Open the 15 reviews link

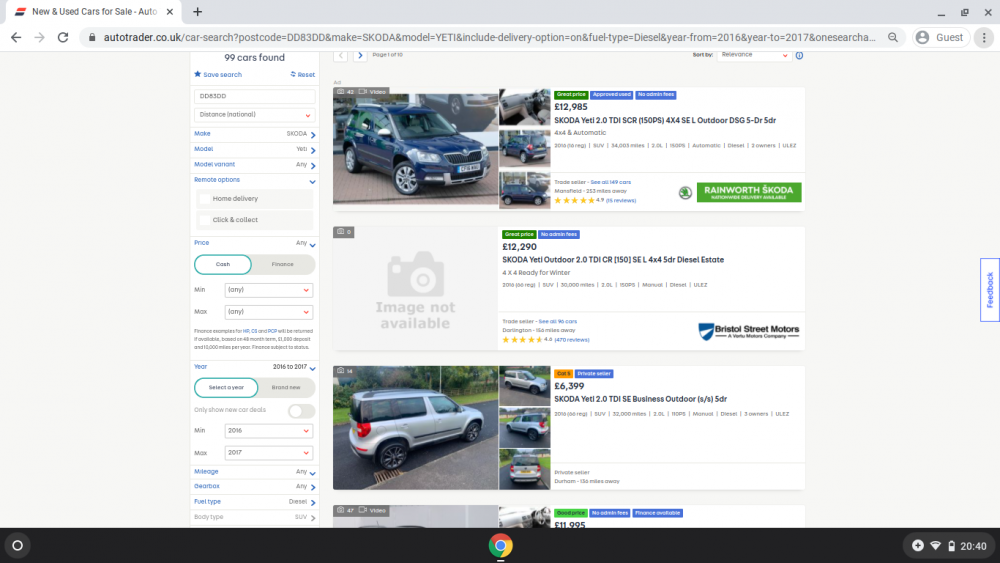tap(621, 201)
